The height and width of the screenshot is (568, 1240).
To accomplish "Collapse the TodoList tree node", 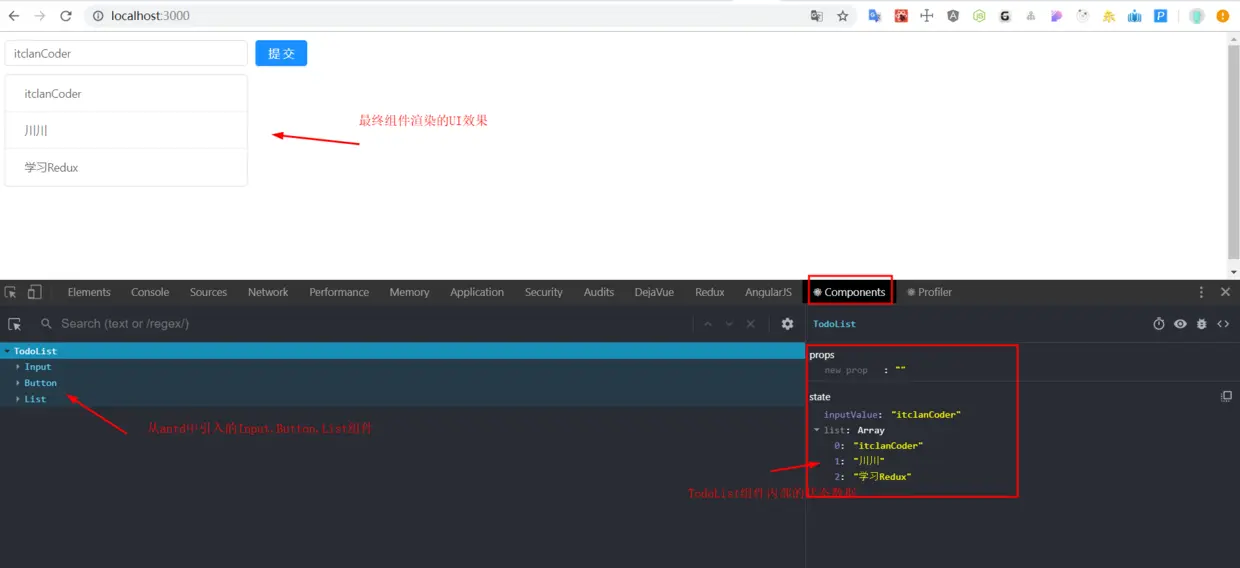I will [x=8, y=351].
